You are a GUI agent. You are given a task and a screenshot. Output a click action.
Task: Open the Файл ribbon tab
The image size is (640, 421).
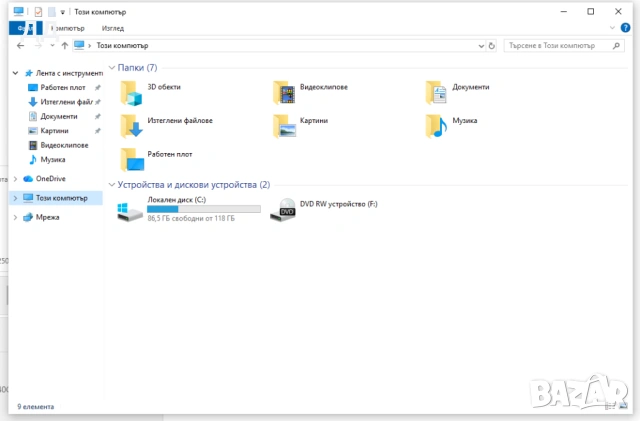click(25, 28)
